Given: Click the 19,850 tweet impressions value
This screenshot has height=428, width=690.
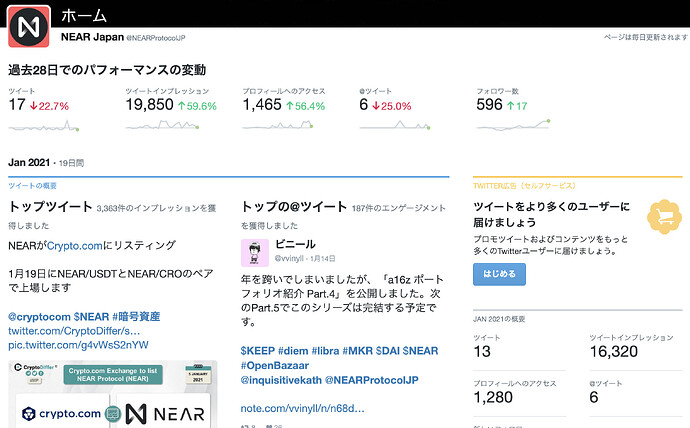Looking at the screenshot, I should tap(150, 105).
